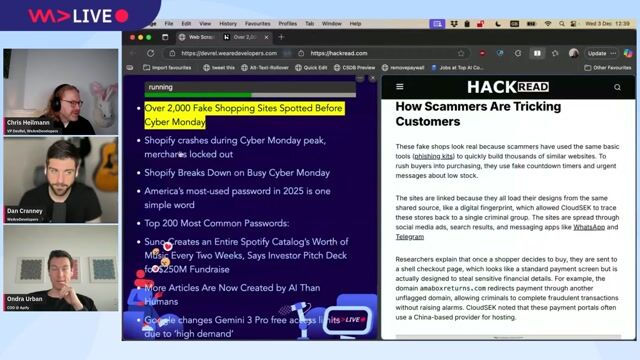Click the HACKREAD logo

[508, 87]
